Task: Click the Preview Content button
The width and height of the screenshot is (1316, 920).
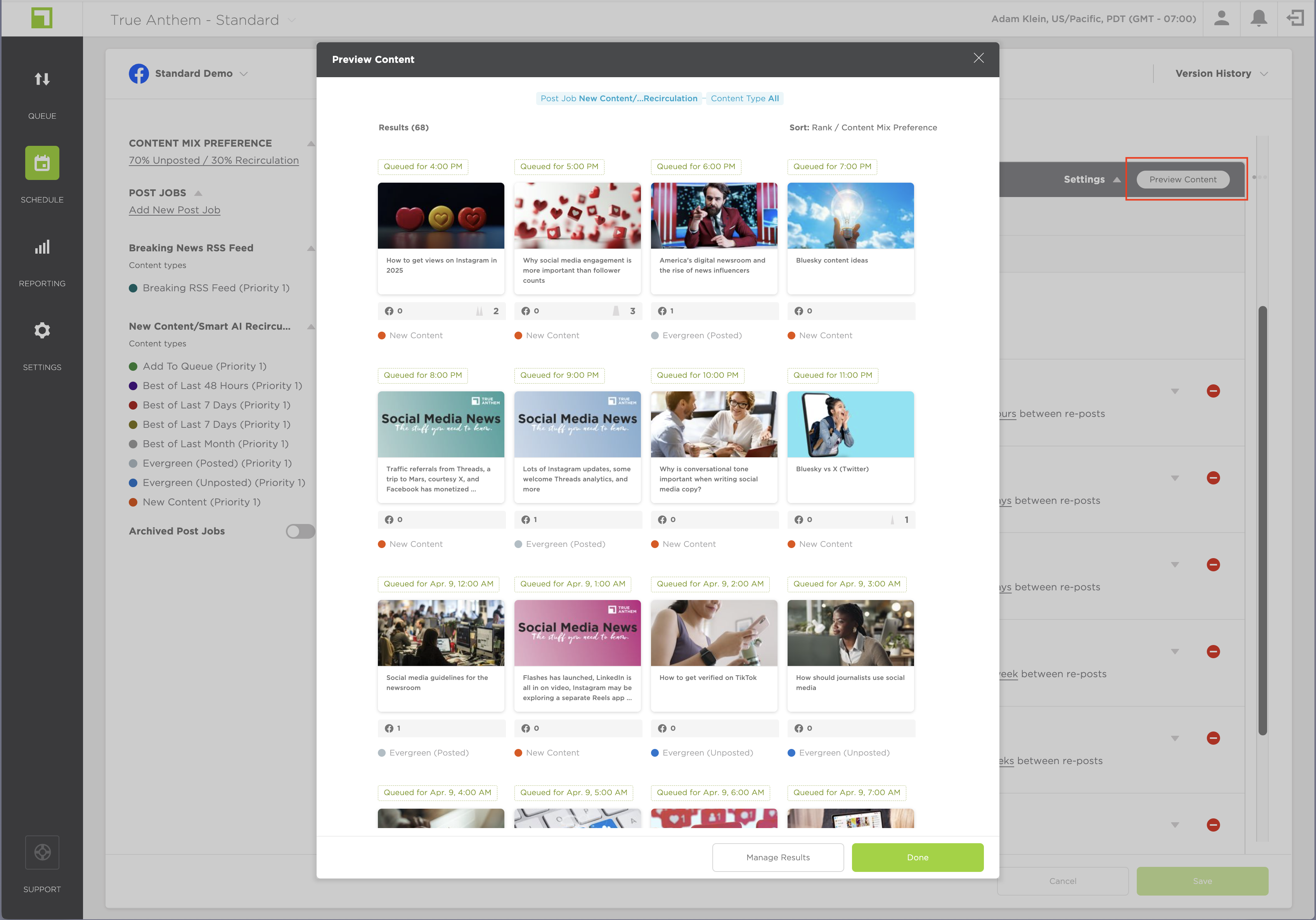Action: pos(1183,179)
